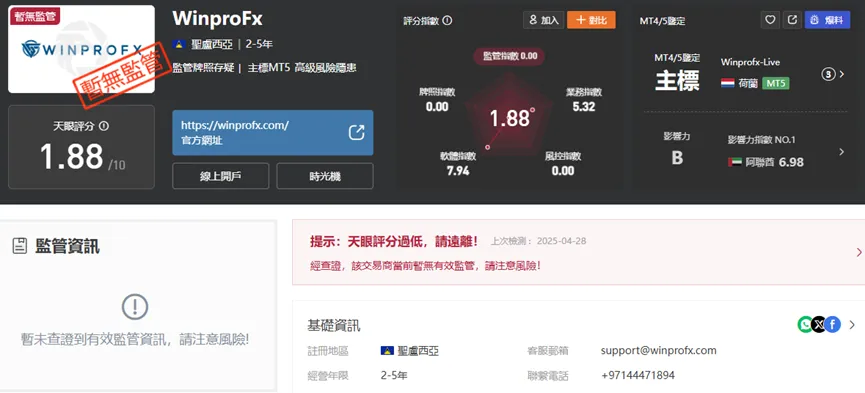The height and width of the screenshot is (393, 865).
Task: Click the 影響力 B grade
Action: [677, 158]
